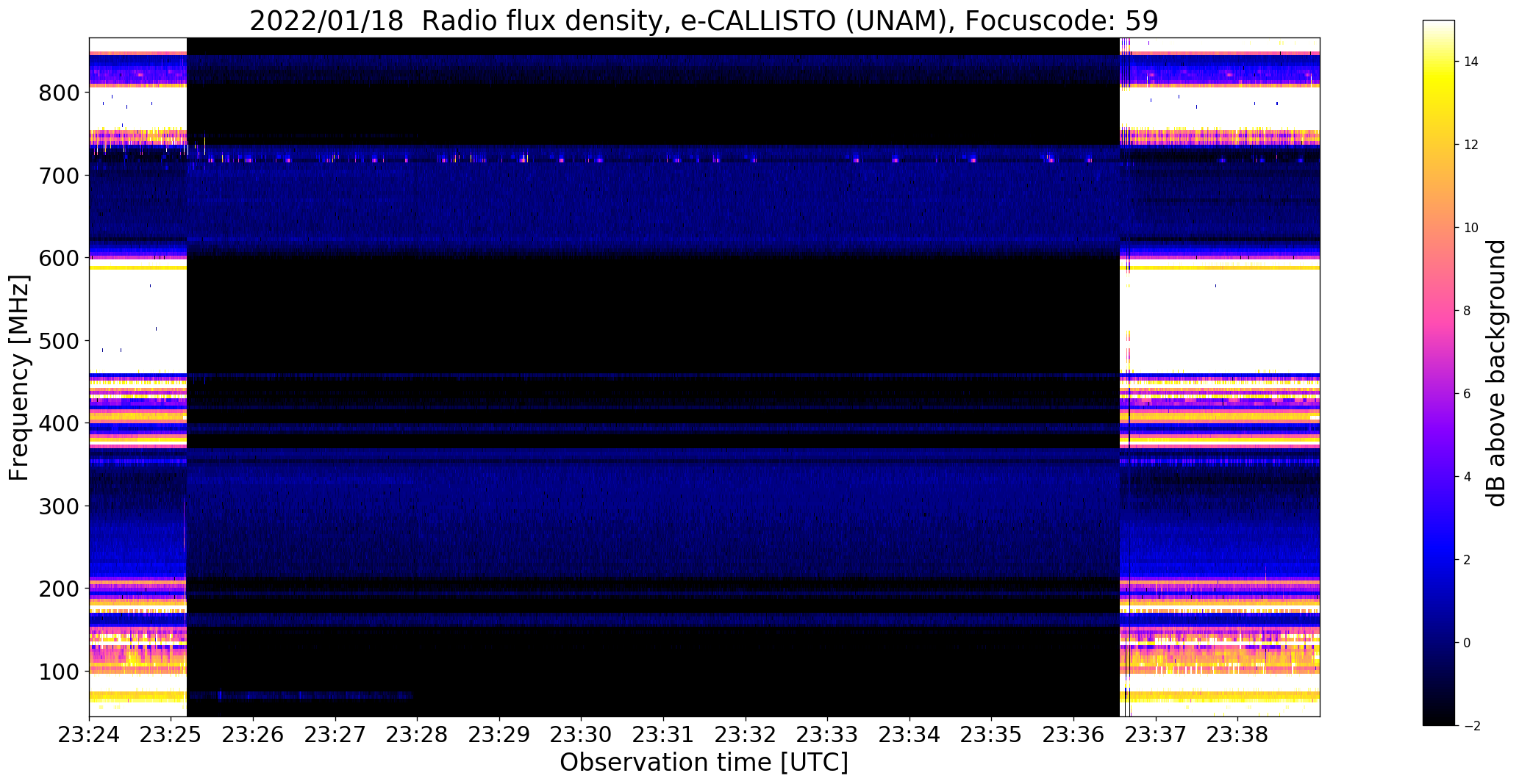Screen dimensions: 1519x784
Task: Click the 23:30 time tick label
Action: pyautogui.click(x=582, y=735)
